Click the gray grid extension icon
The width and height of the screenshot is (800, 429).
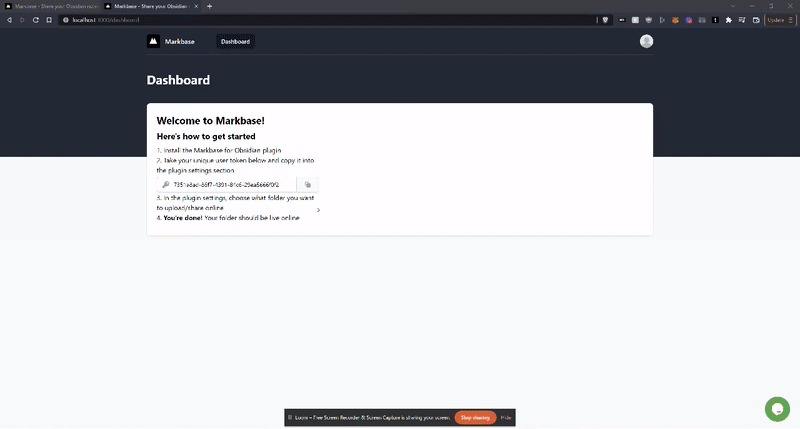pos(702,20)
